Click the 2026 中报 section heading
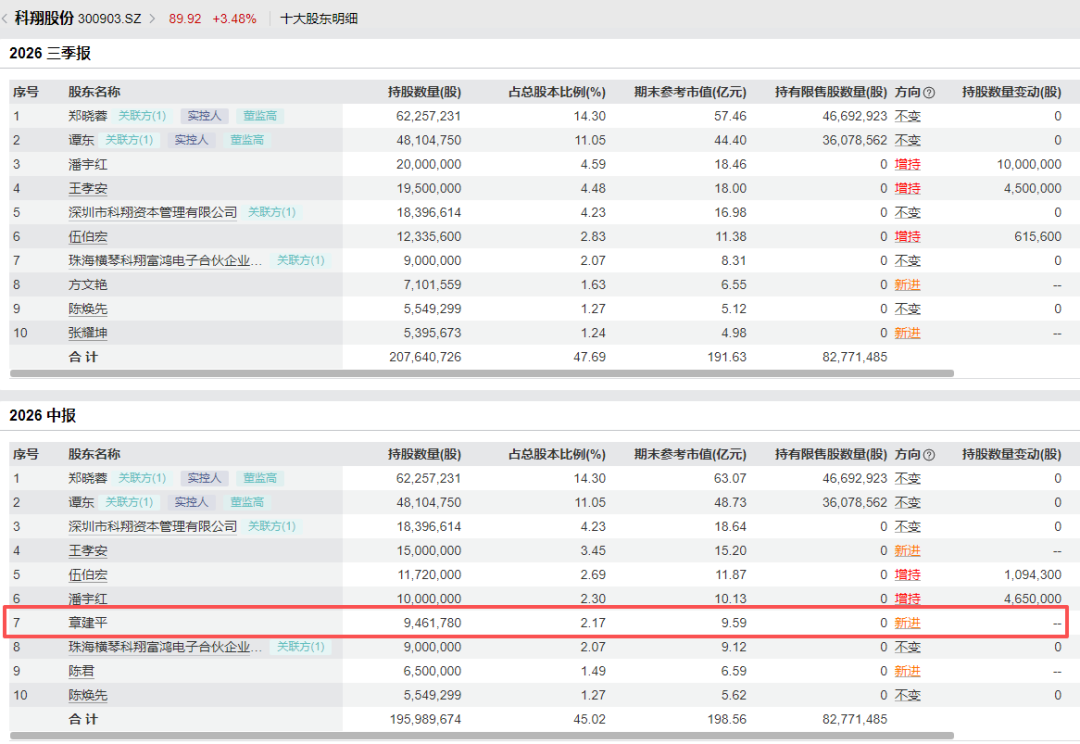 click(42, 415)
